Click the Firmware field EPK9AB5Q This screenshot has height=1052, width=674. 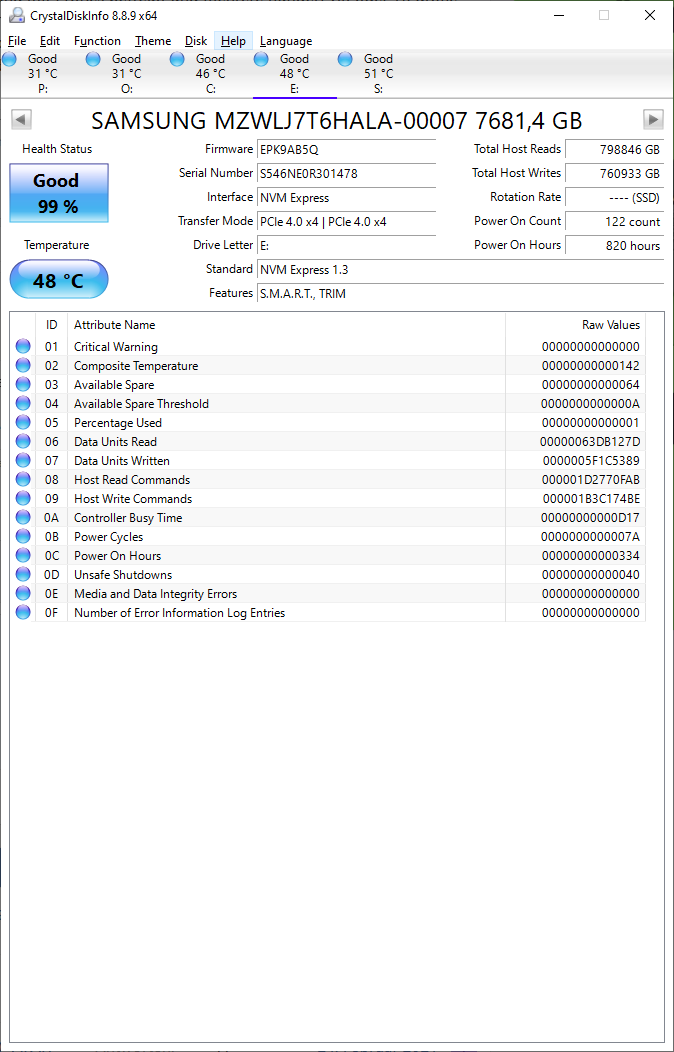click(x=347, y=150)
